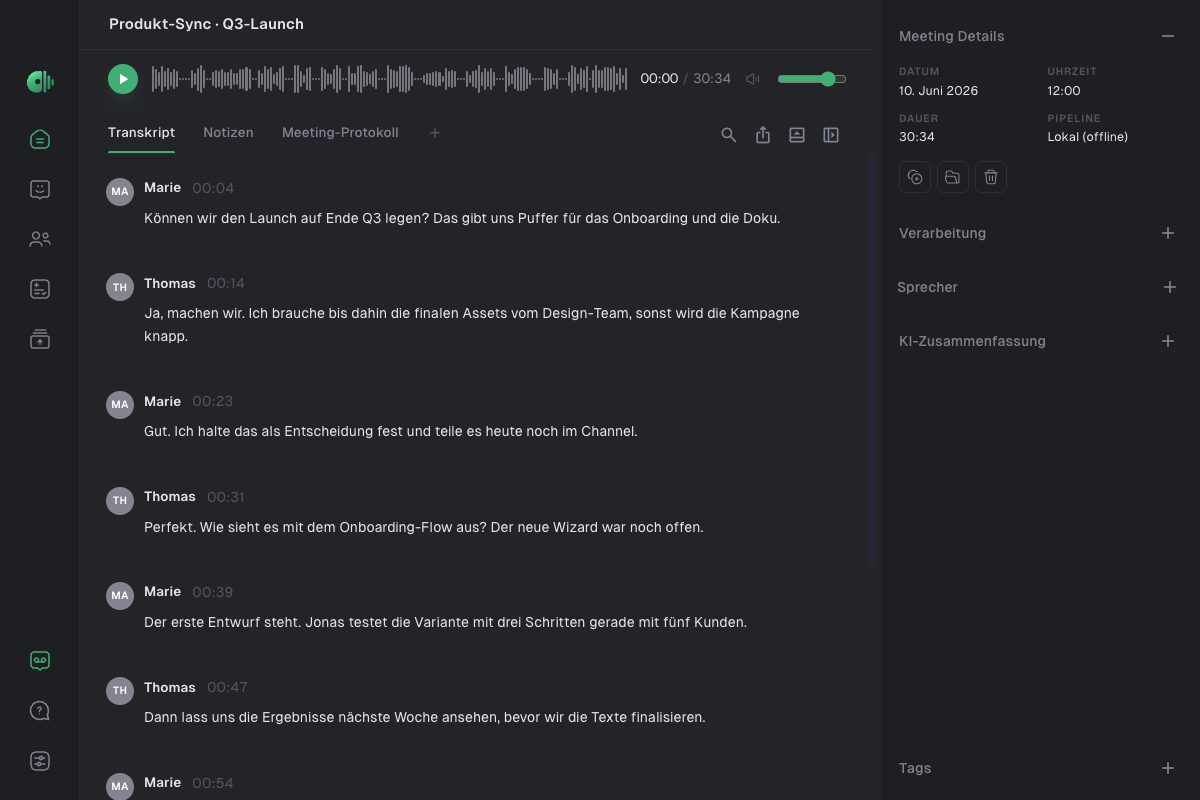Open the sliders settings icon in the sidebar
The height and width of the screenshot is (800, 1200).
[40, 761]
